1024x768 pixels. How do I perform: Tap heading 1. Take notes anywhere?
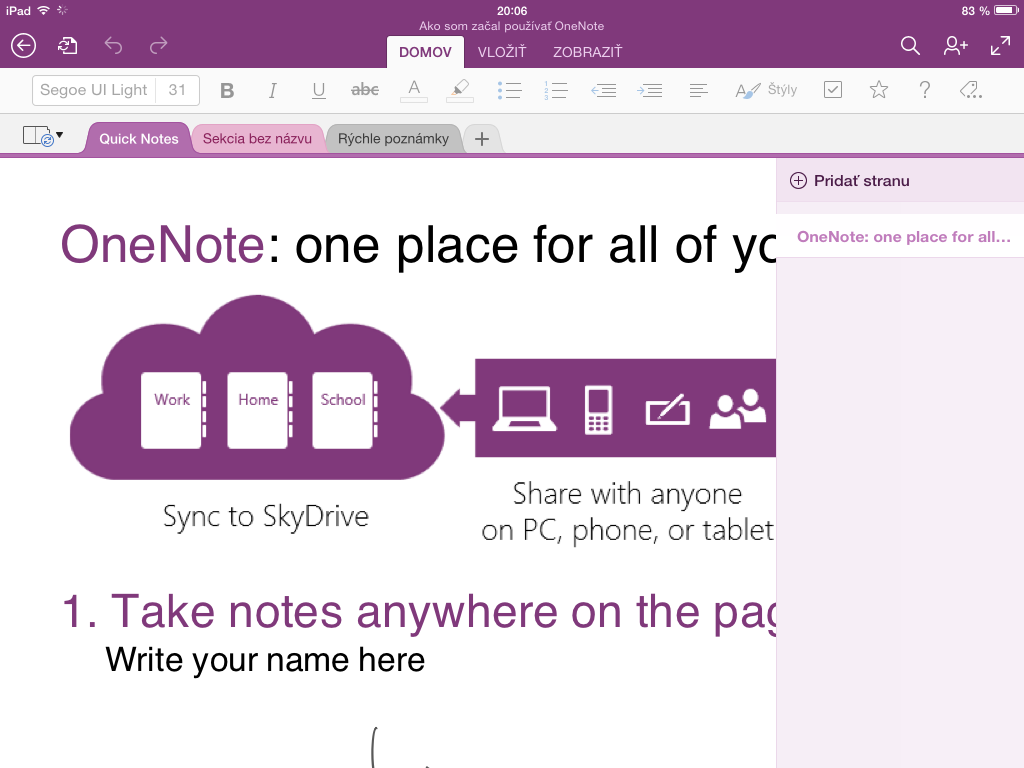click(x=419, y=613)
